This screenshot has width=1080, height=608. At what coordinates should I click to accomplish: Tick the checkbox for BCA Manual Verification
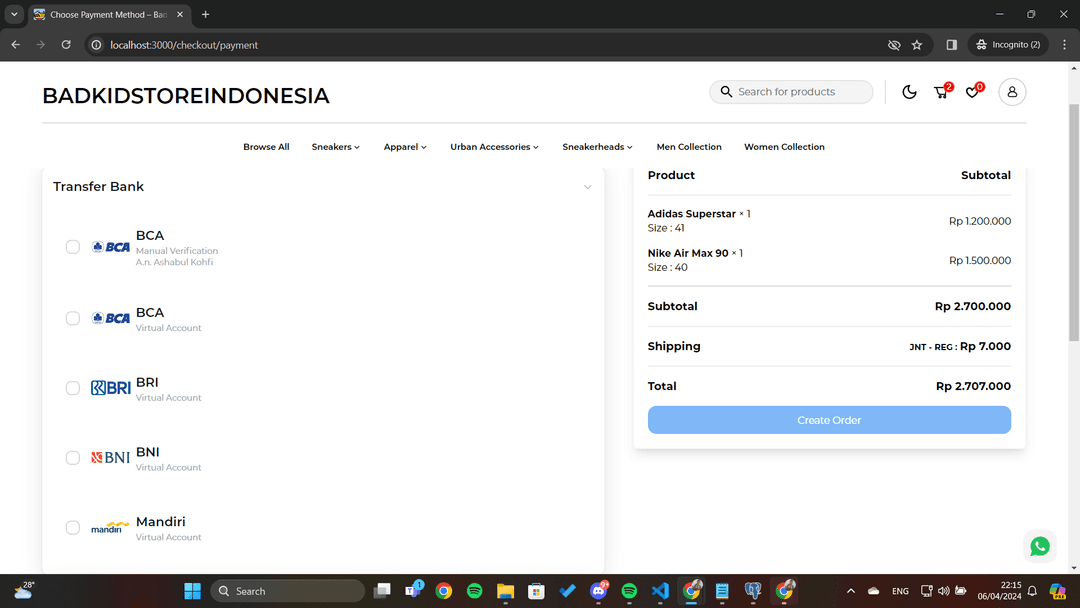click(73, 247)
